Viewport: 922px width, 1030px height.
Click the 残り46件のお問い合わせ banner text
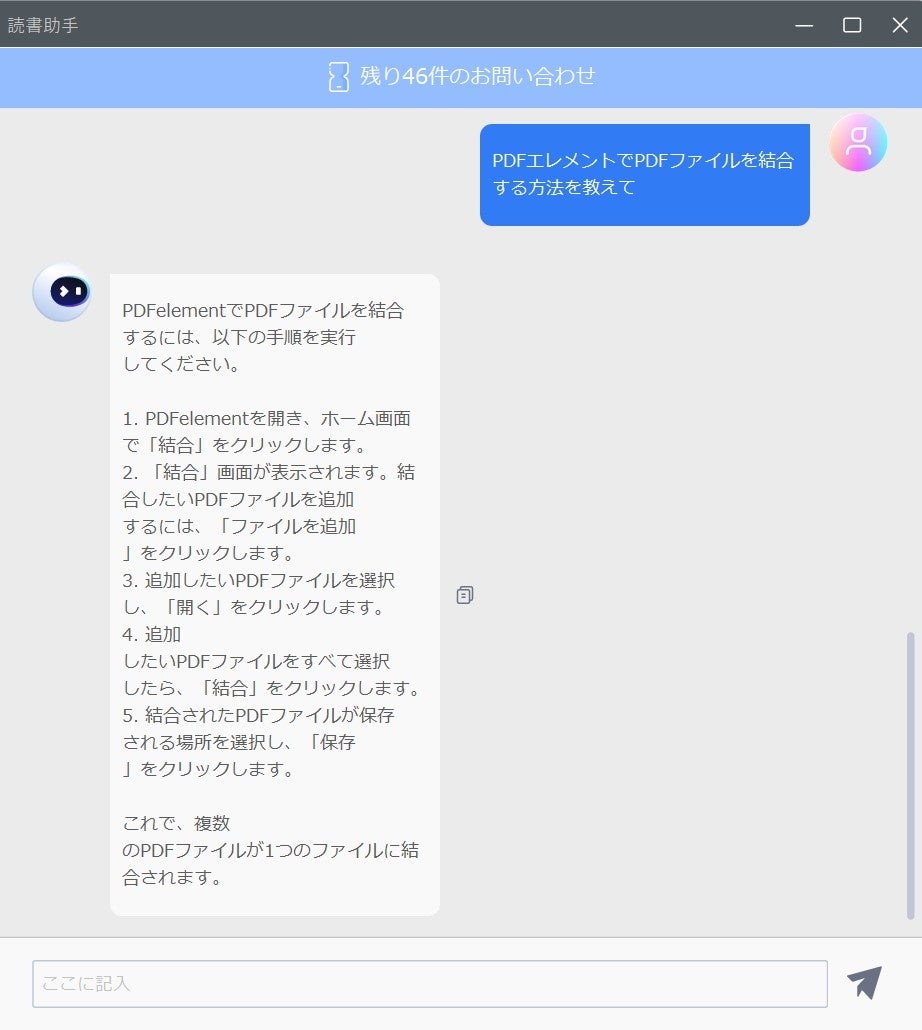(x=477, y=76)
